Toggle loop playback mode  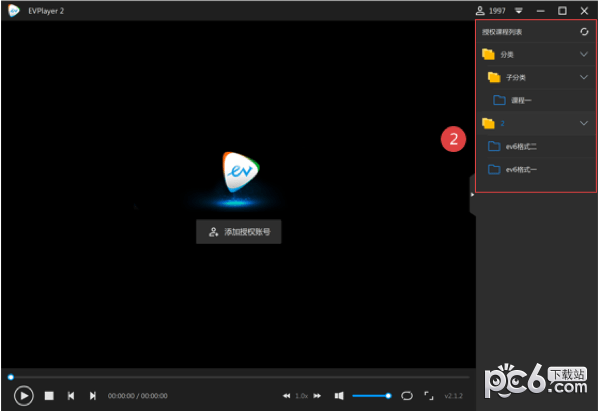[x=407, y=396]
